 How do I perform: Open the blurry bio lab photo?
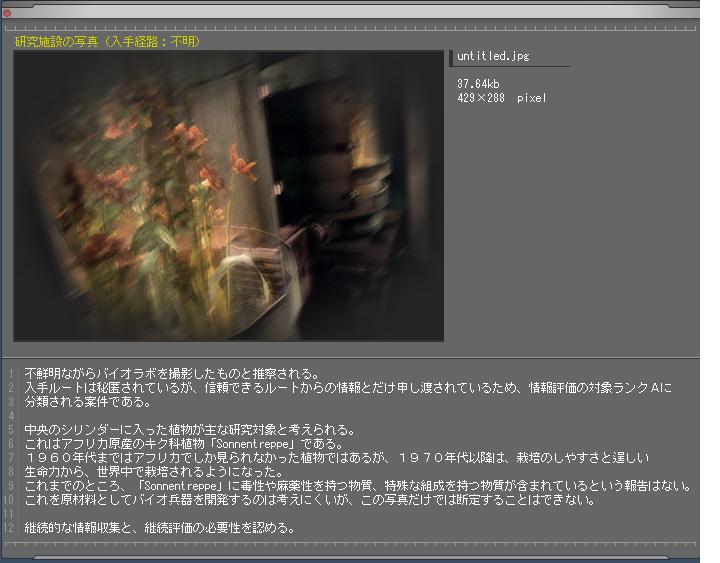pyautogui.click(x=228, y=196)
